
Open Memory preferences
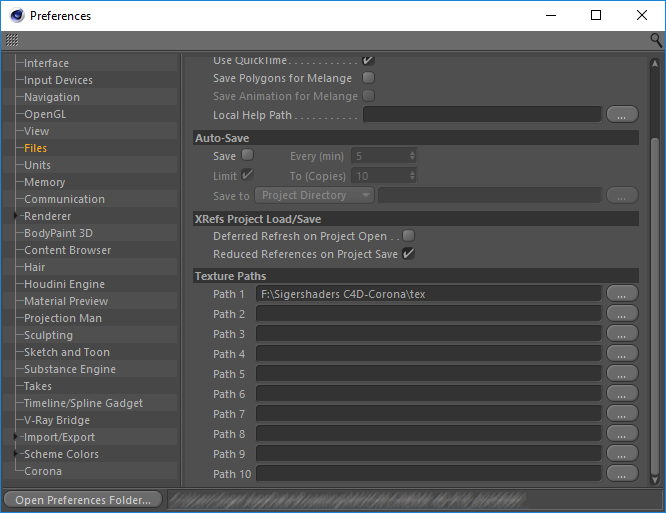coord(45,182)
